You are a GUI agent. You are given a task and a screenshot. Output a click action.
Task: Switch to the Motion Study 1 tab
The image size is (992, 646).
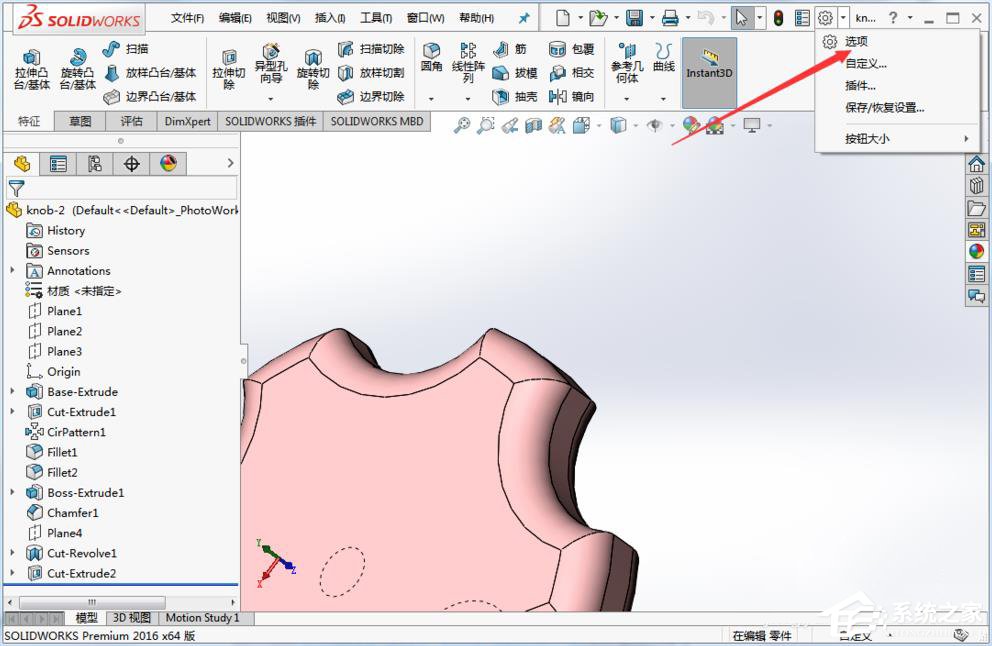click(x=202, y=618)
